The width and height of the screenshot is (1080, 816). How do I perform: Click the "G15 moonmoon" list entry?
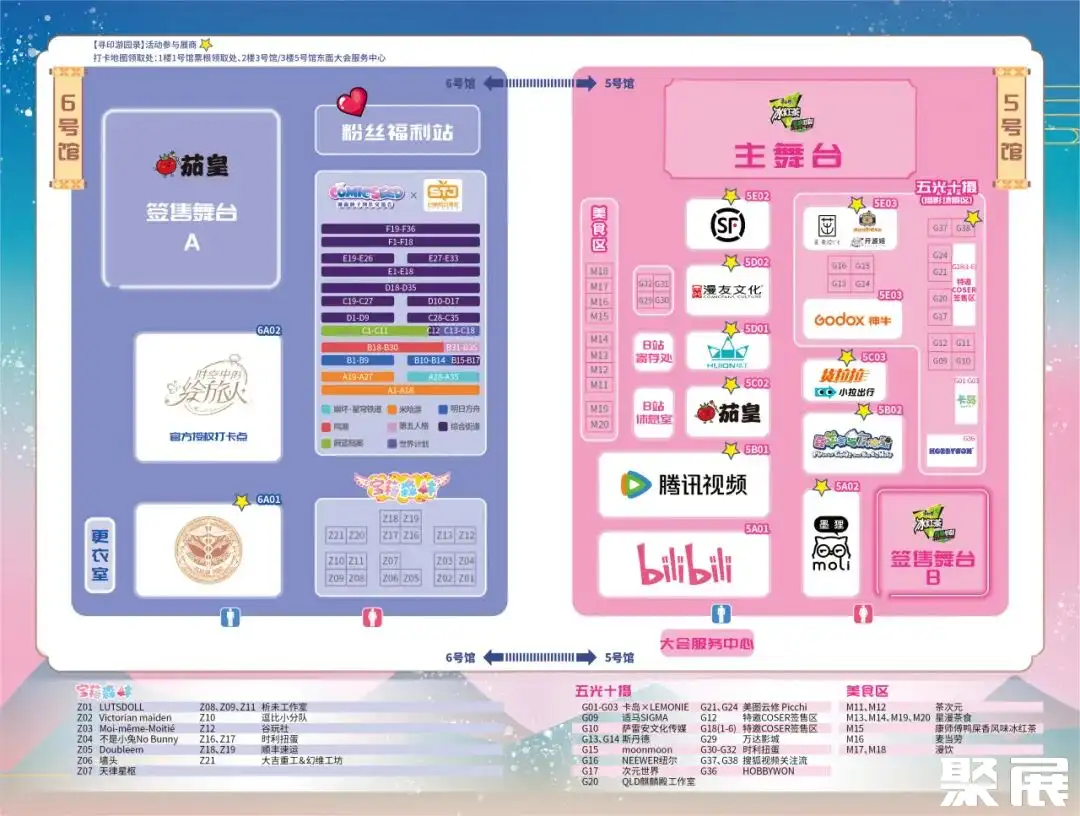(627, 750)
